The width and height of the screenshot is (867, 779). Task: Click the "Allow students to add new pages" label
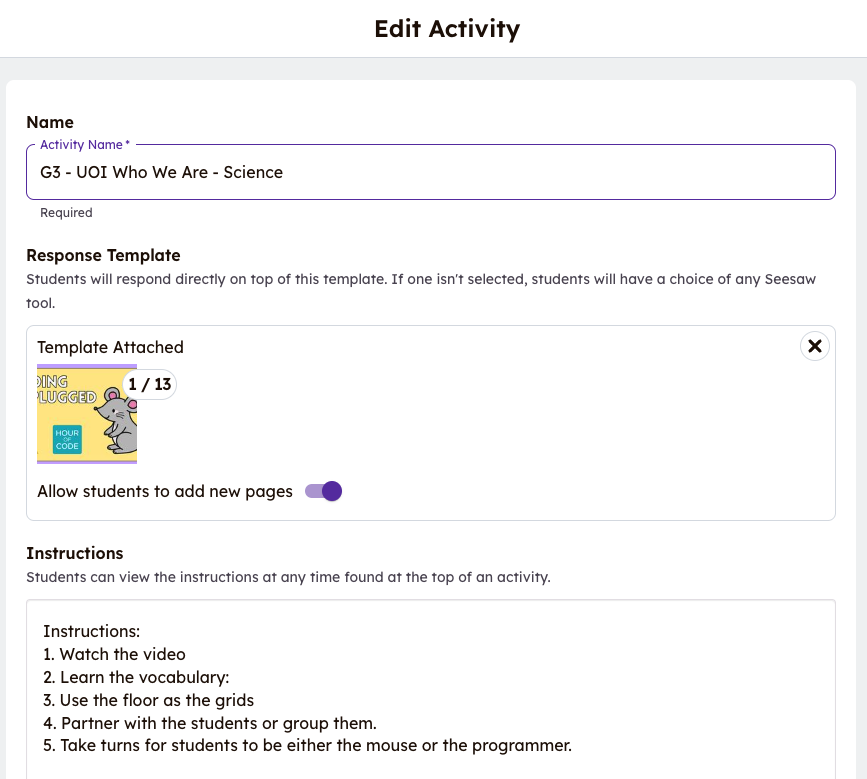click(165, 491)
